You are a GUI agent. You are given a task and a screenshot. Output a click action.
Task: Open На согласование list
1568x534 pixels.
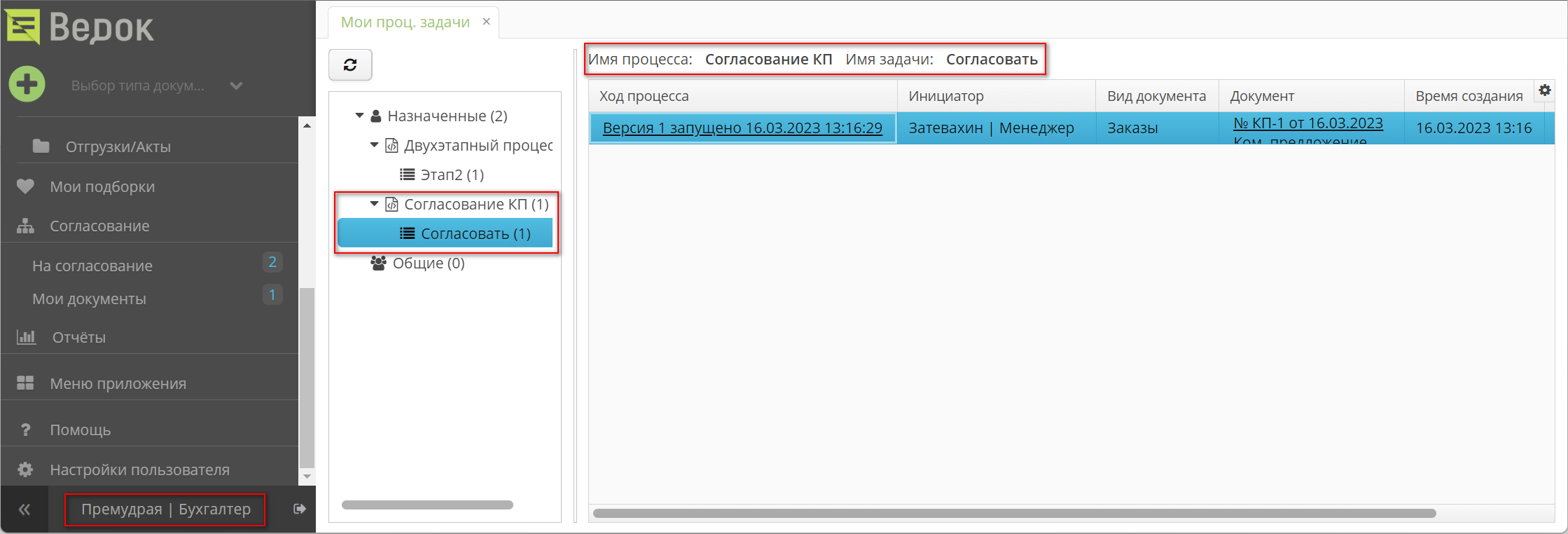click(x=92, y=266)
